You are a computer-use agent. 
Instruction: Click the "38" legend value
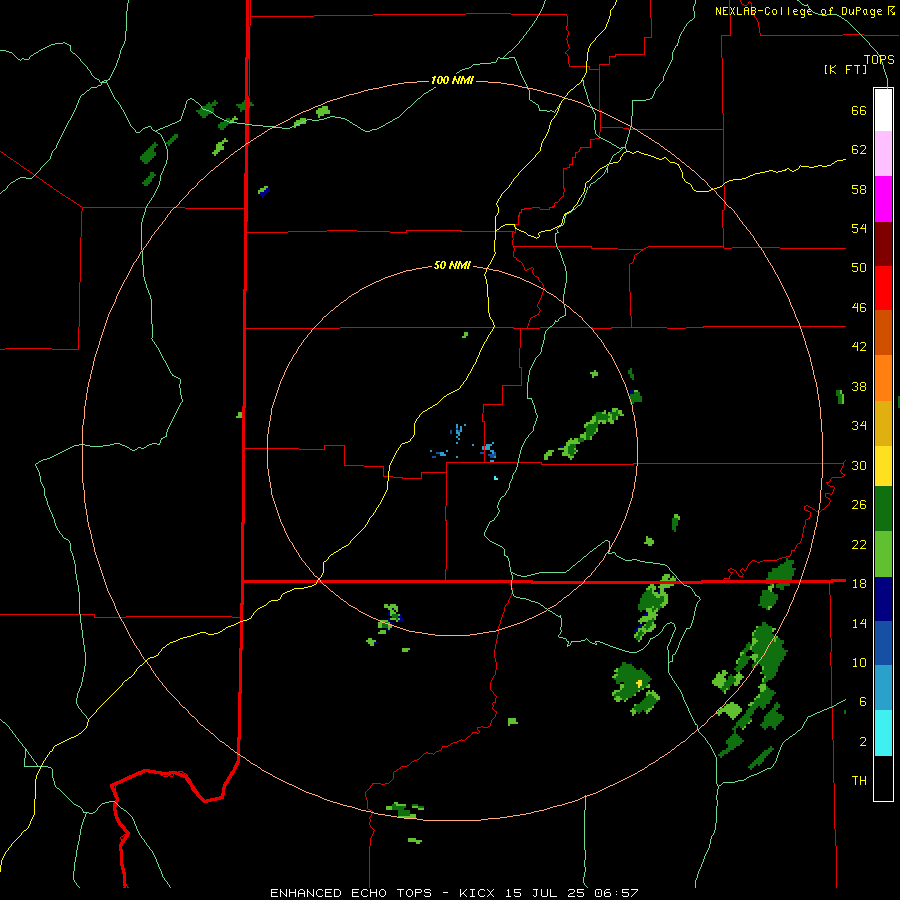click(859, 386)
